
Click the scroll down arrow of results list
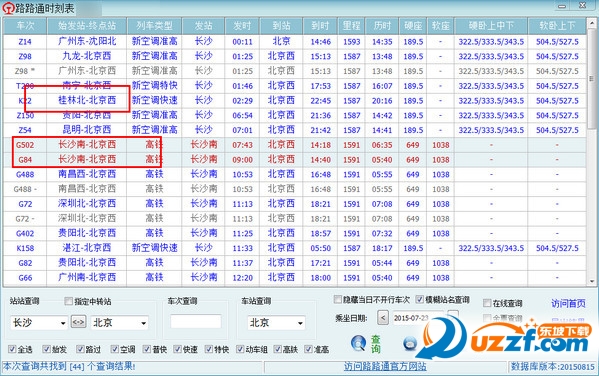point(592,281)
